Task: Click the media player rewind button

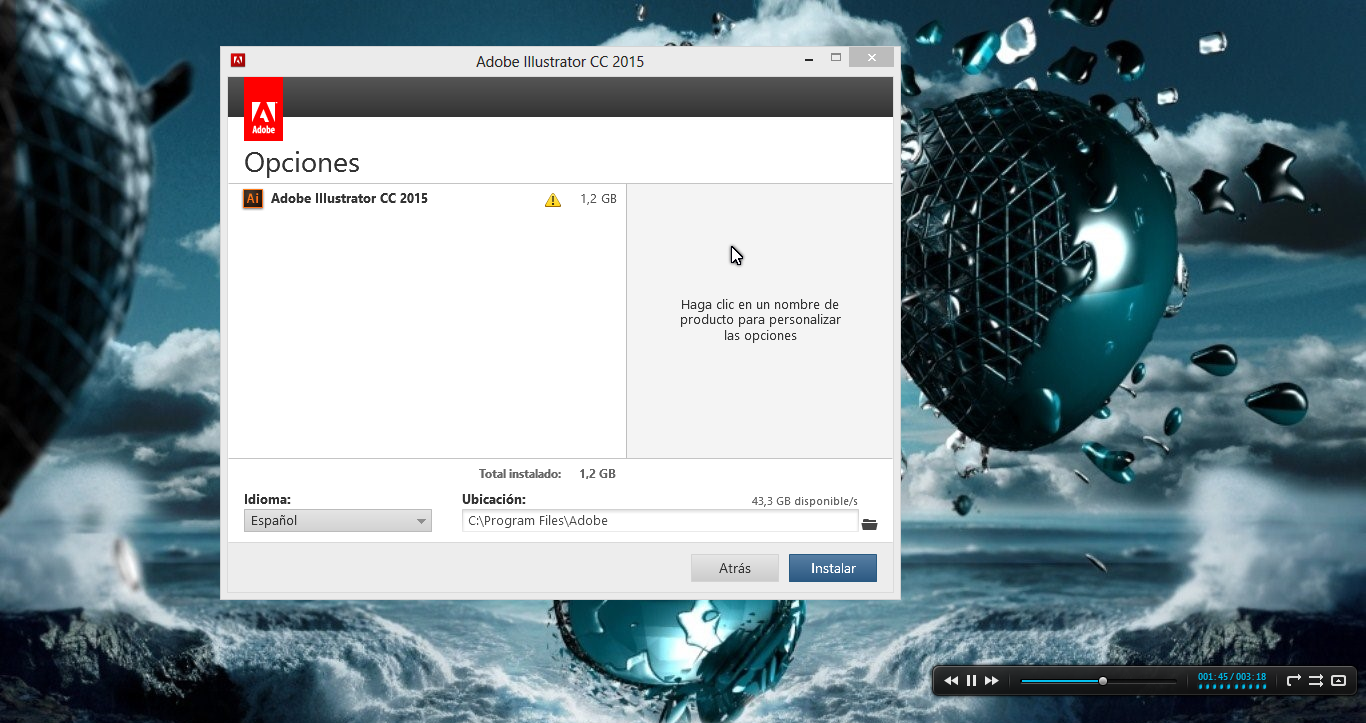Action: [x=951, y=681]
